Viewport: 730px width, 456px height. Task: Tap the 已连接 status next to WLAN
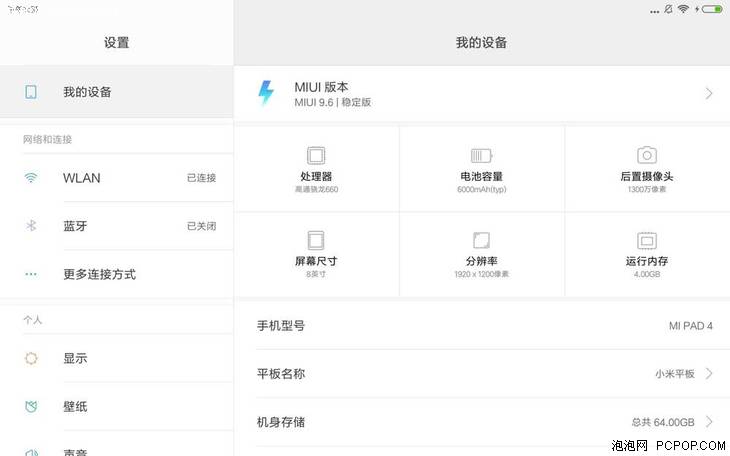pos(202,177)
